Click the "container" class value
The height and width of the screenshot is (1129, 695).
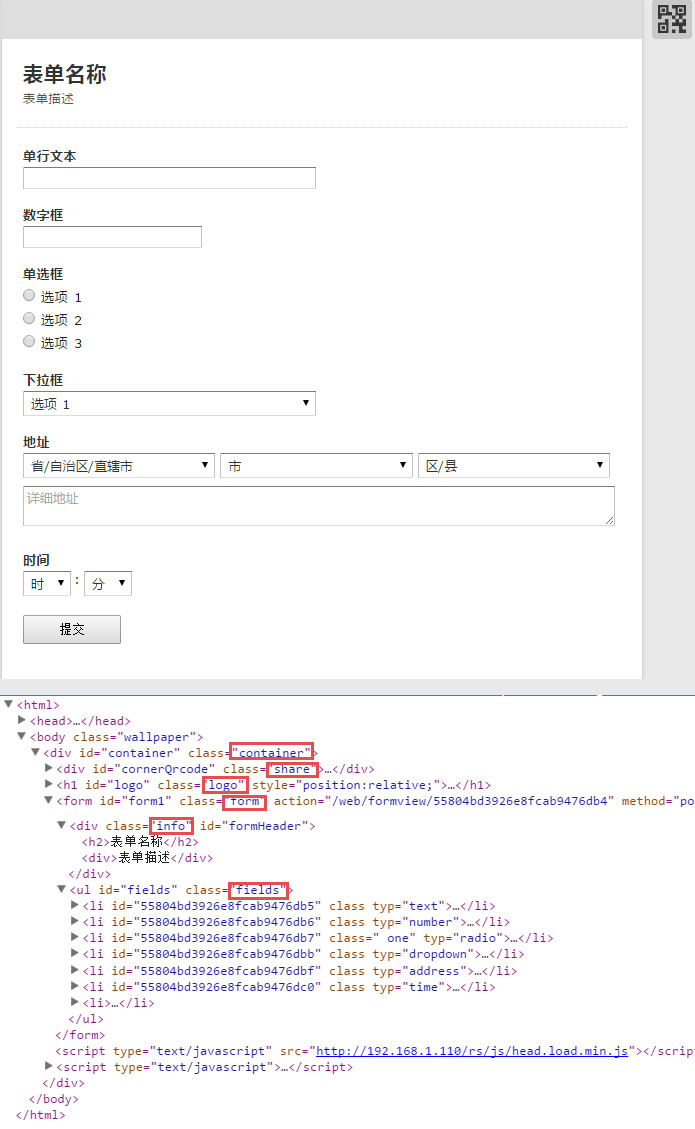point(272,752)
